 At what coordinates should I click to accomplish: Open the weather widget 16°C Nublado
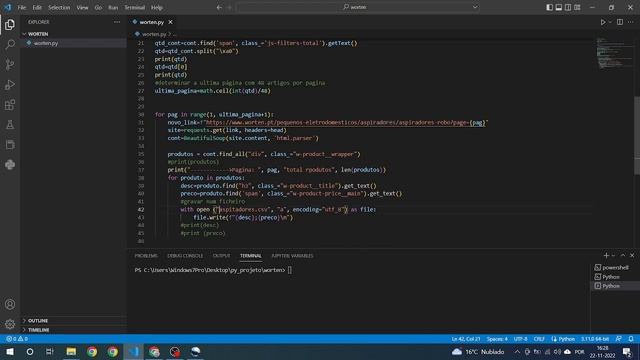pyautogui.click(x=478, y=352)
